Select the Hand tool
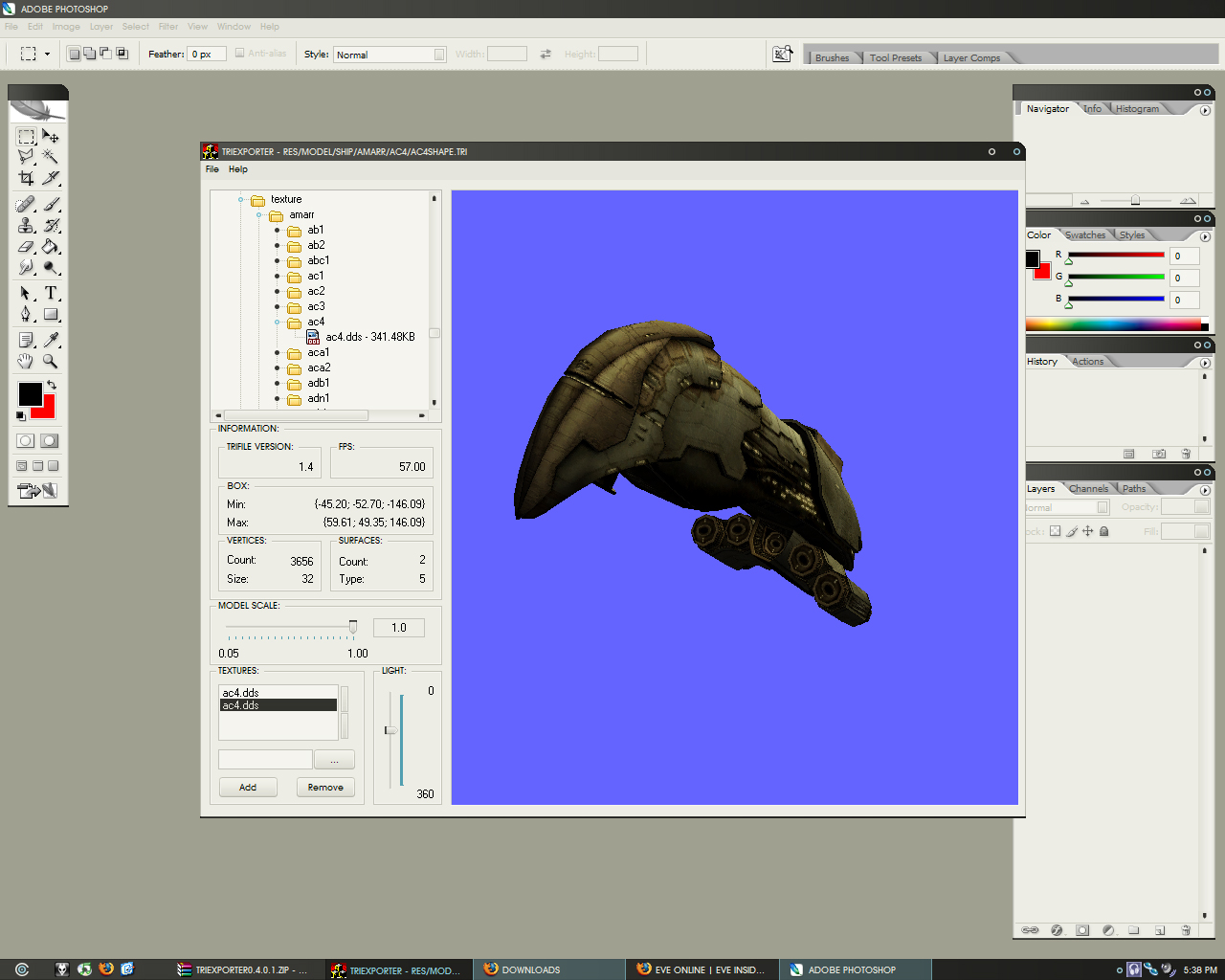 26,361
